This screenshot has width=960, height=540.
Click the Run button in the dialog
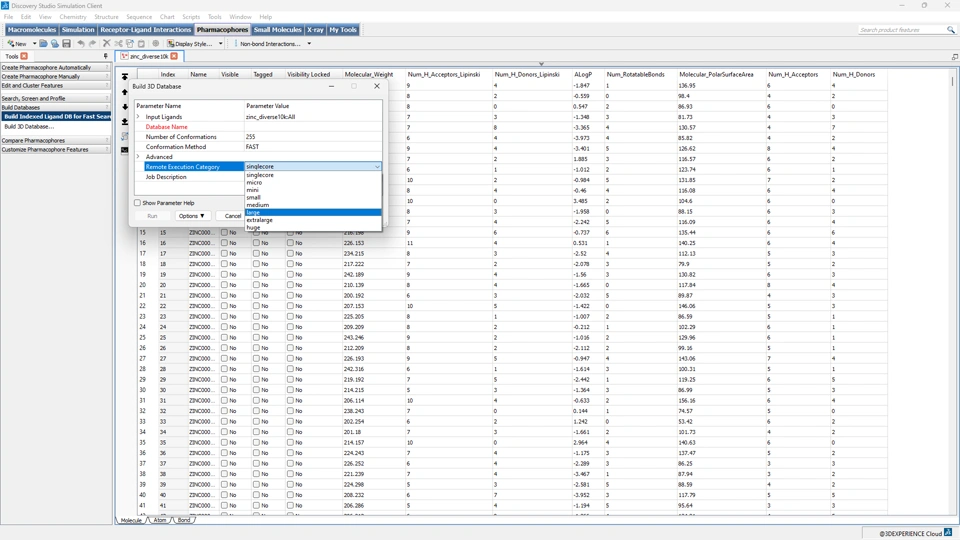pyautogui.click(x=152, y=216)
